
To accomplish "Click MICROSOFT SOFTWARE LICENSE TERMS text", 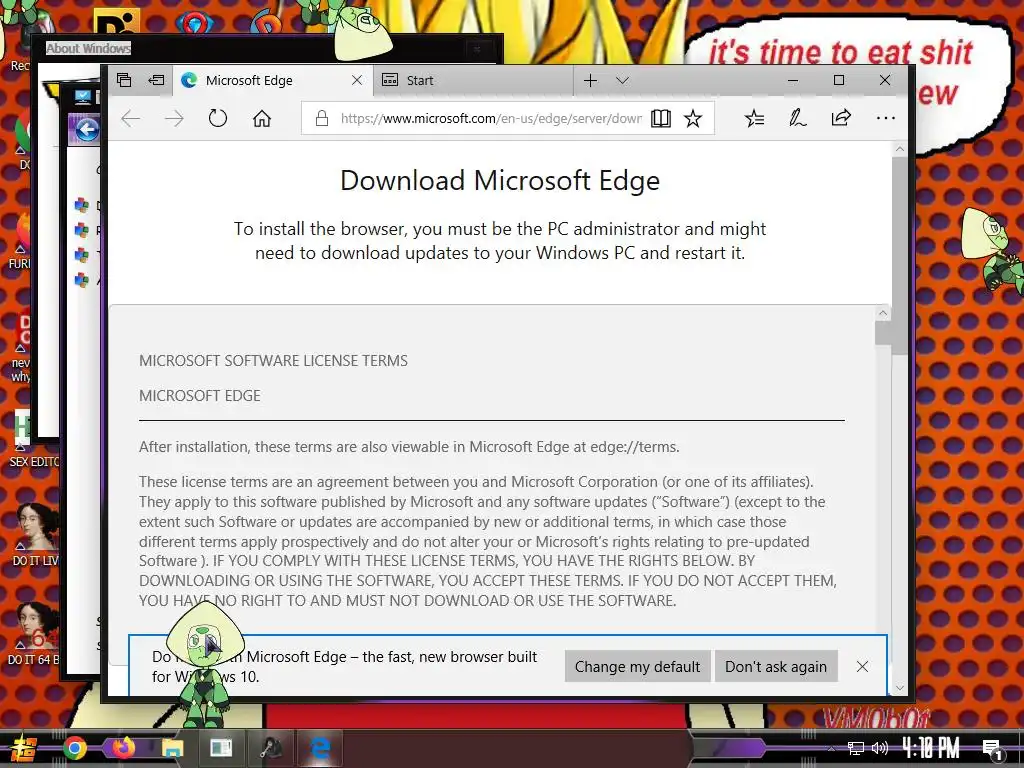I will point(273,360).
